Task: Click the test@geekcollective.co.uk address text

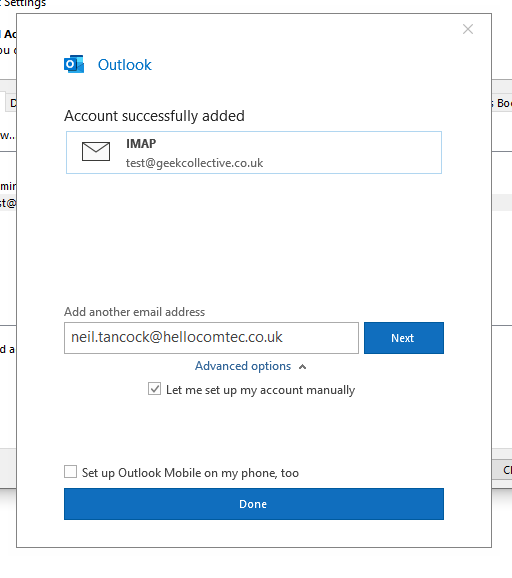Action: (x=194, y=163)
